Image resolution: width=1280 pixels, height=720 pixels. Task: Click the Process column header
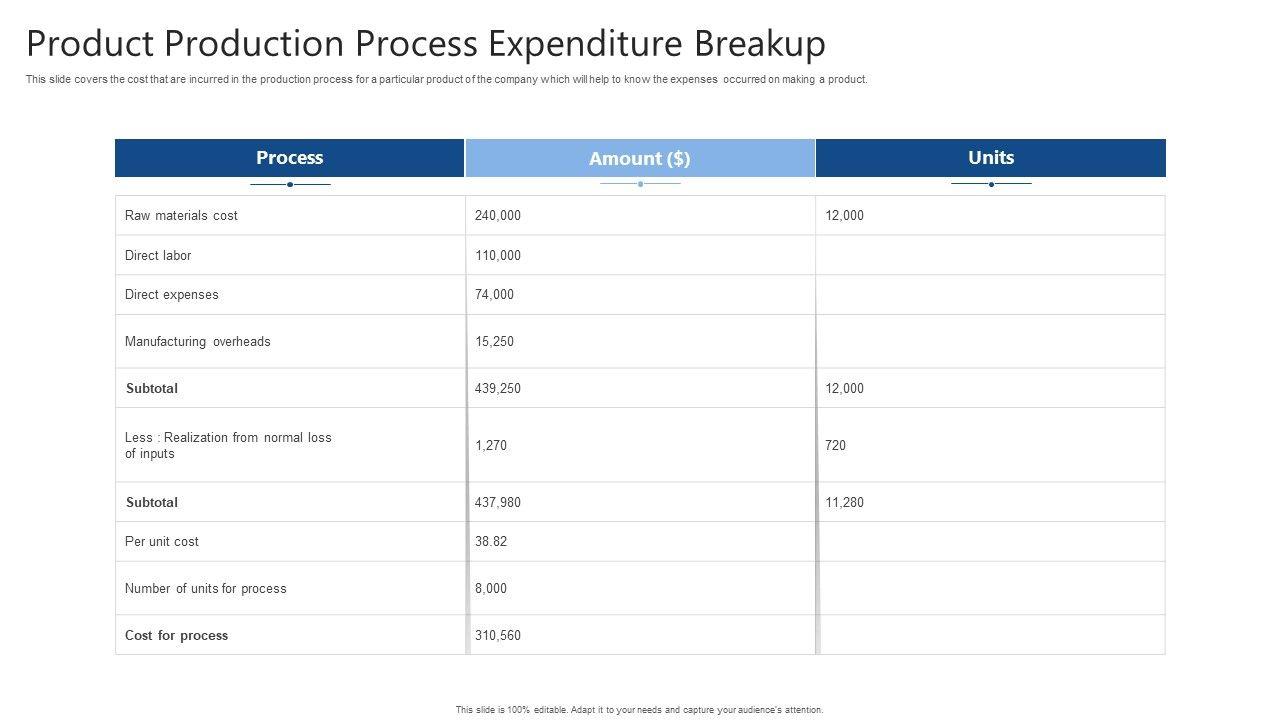[290, 158]
